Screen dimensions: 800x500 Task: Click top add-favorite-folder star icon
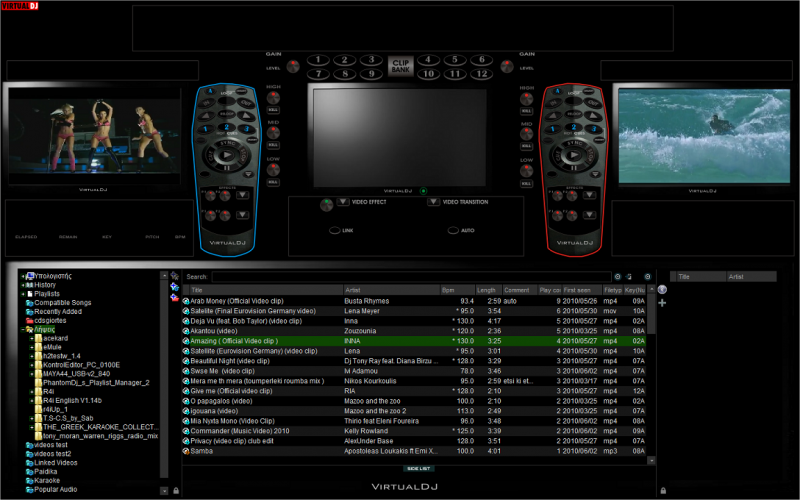point(174,276)
